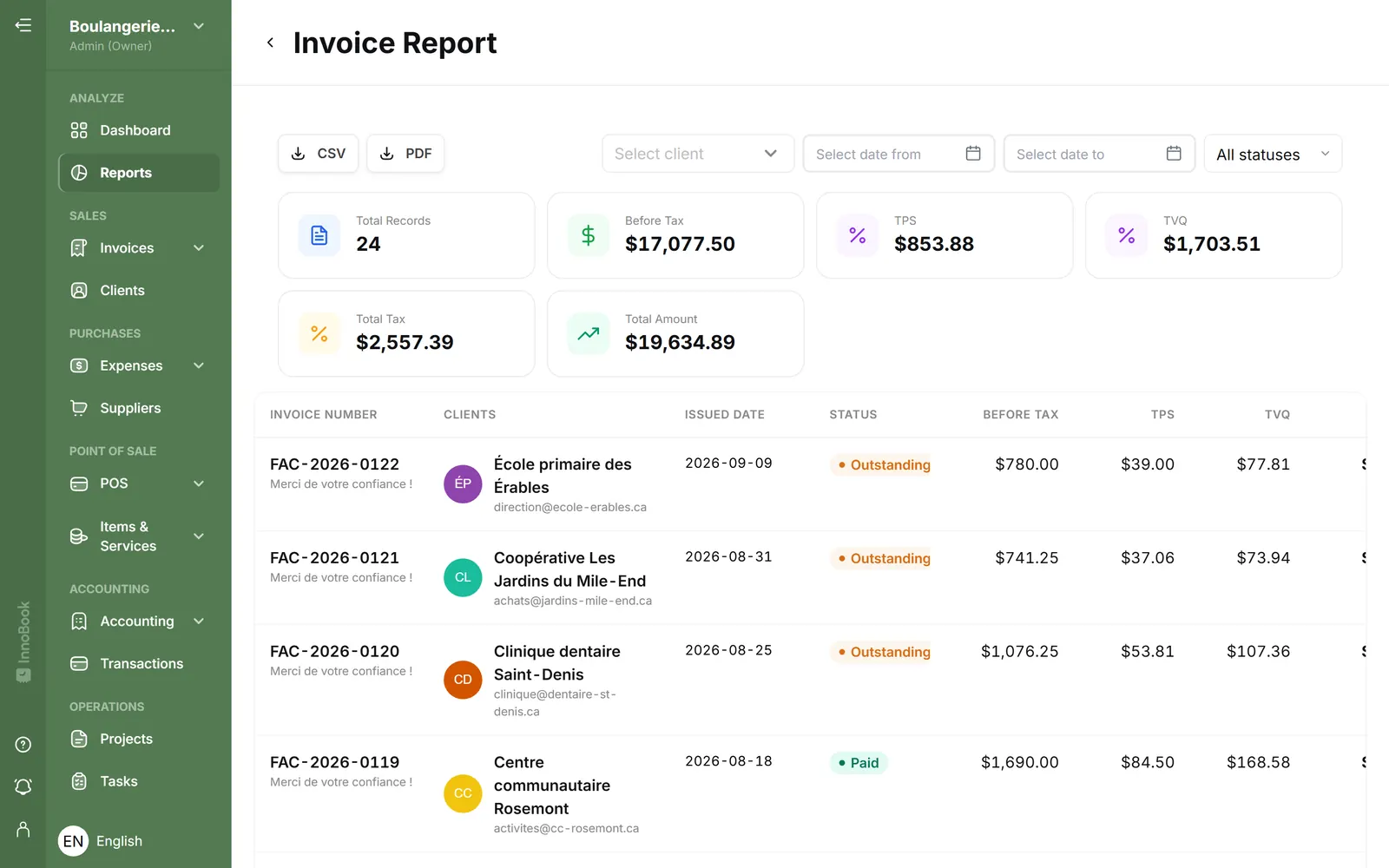1389x868 pixels.
Task: Open Dashboard in the sidebar
Action: 139,130
